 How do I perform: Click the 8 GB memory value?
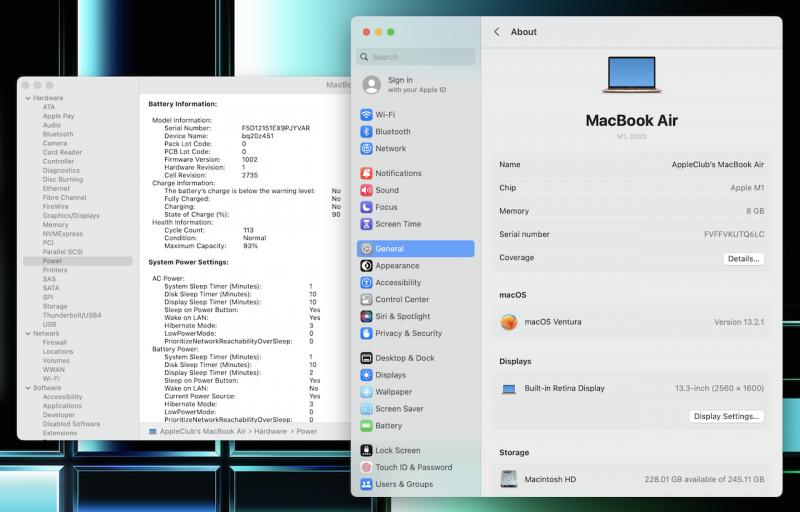pos(755,211)
